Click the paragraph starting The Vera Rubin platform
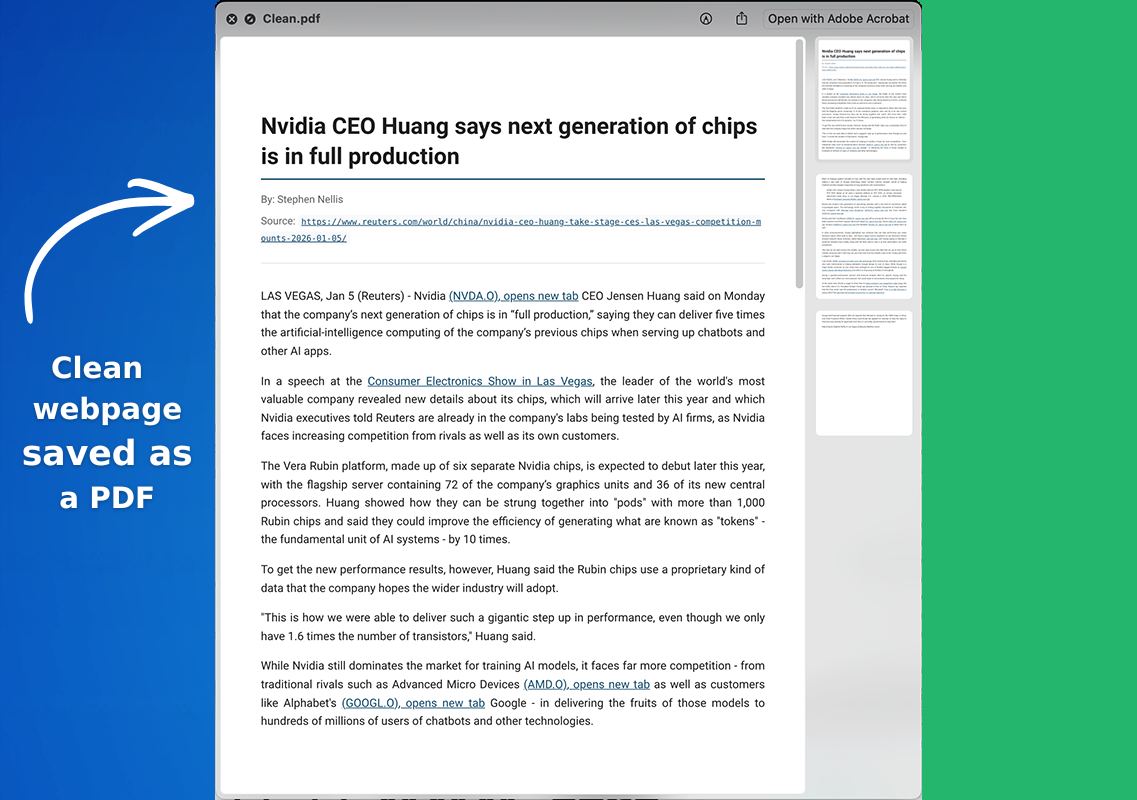The width and height of the screenshot is (1137, 800). pos(513,503)
